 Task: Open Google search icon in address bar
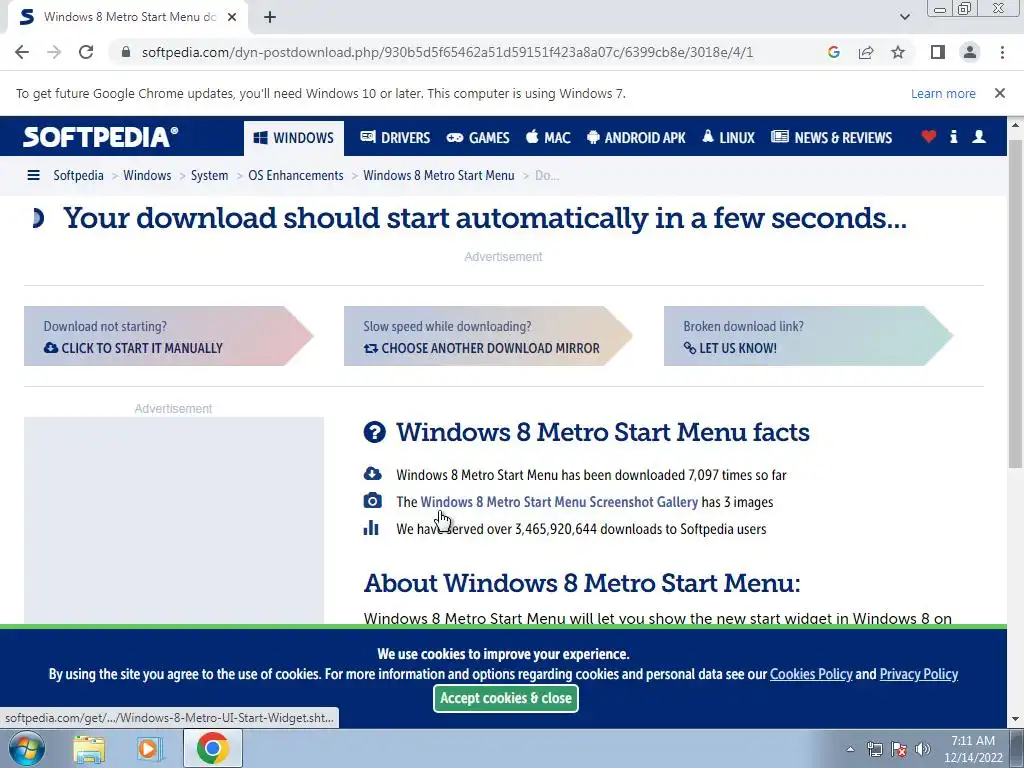(x=833, y=52)
